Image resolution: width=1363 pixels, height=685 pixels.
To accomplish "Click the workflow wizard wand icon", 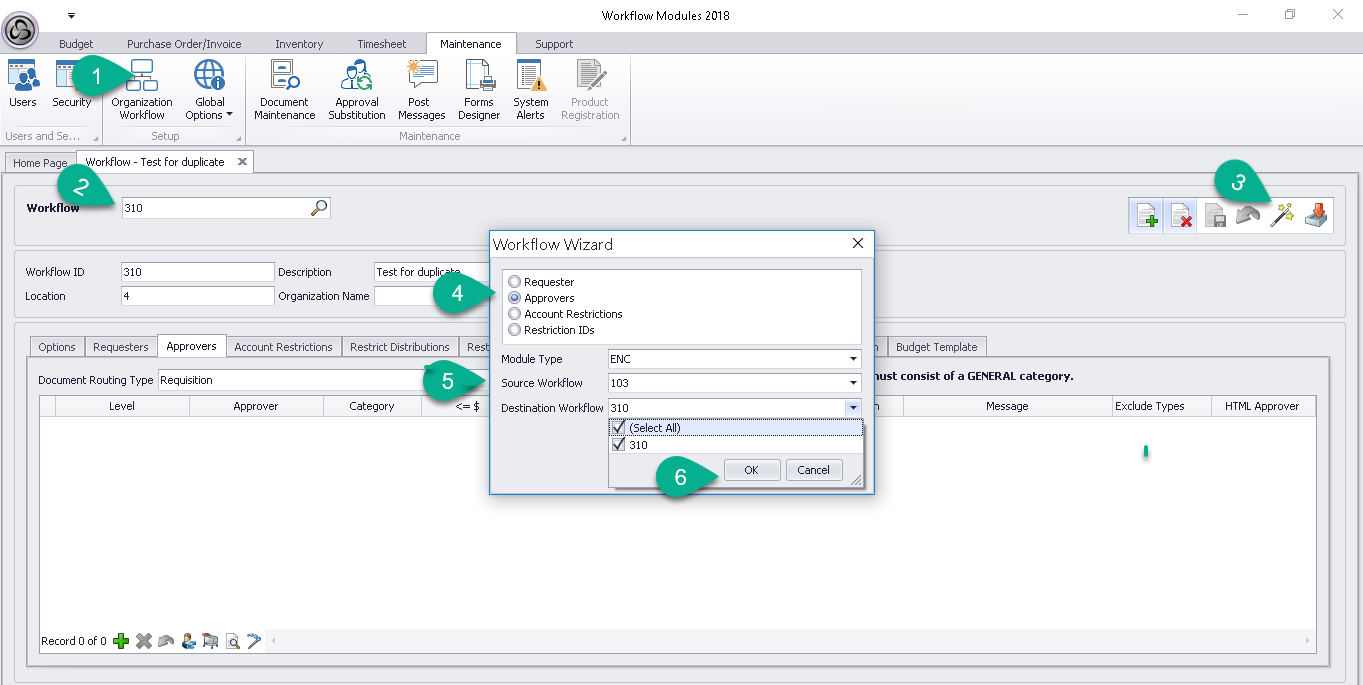I will (x=1282, y=215).
